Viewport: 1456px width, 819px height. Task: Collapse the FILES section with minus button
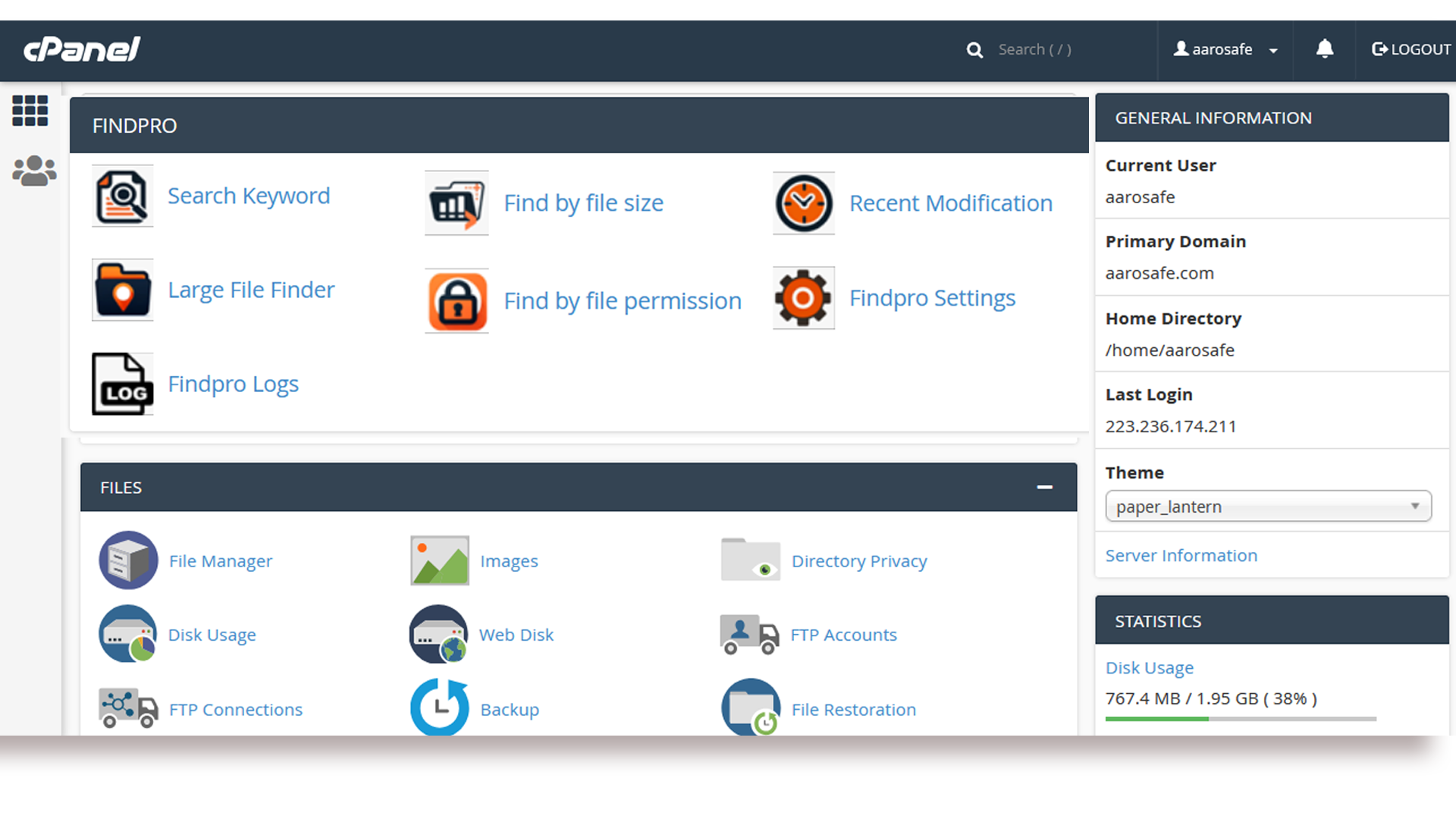(x=1045, y=487)
